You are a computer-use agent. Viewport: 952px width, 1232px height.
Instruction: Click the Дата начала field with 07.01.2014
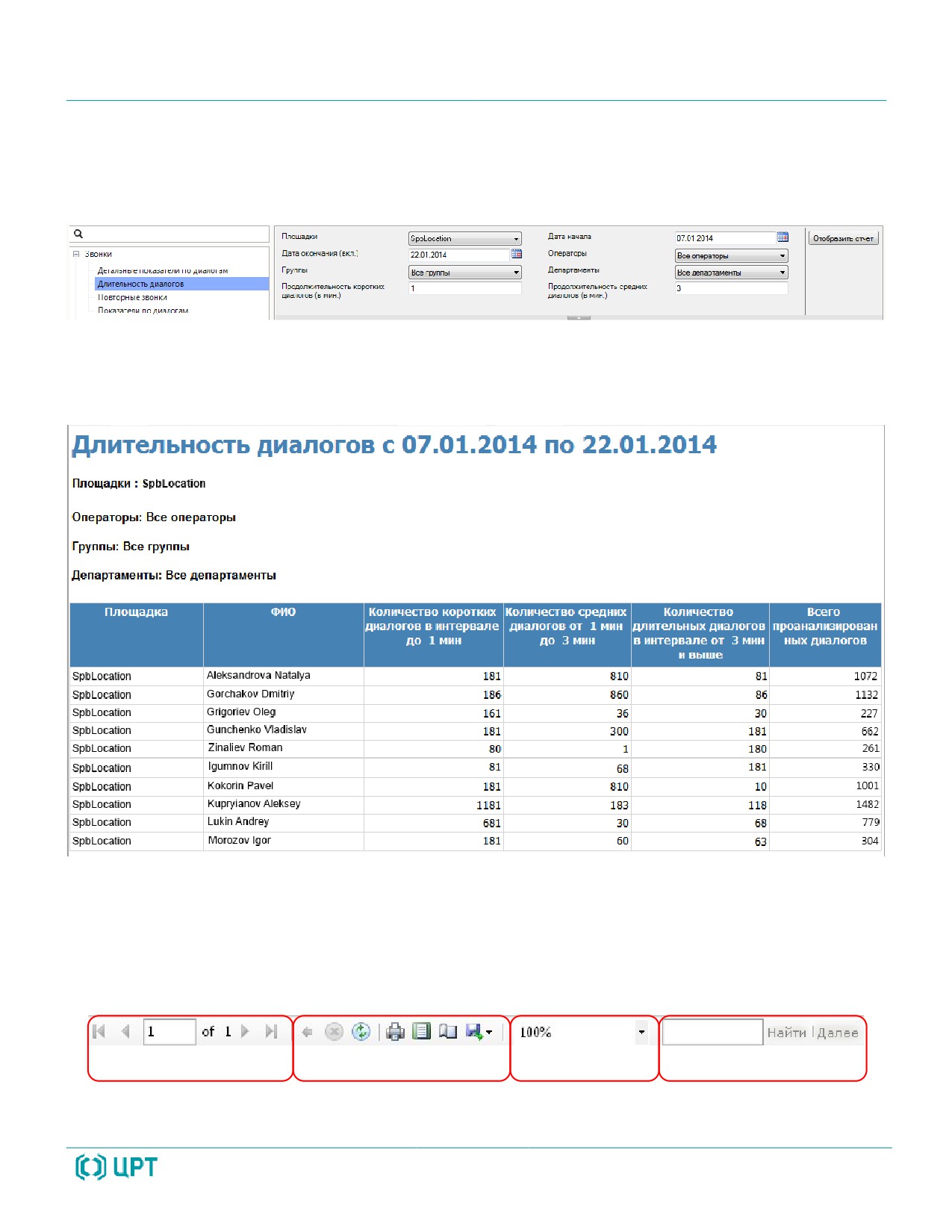pos(725,238)
